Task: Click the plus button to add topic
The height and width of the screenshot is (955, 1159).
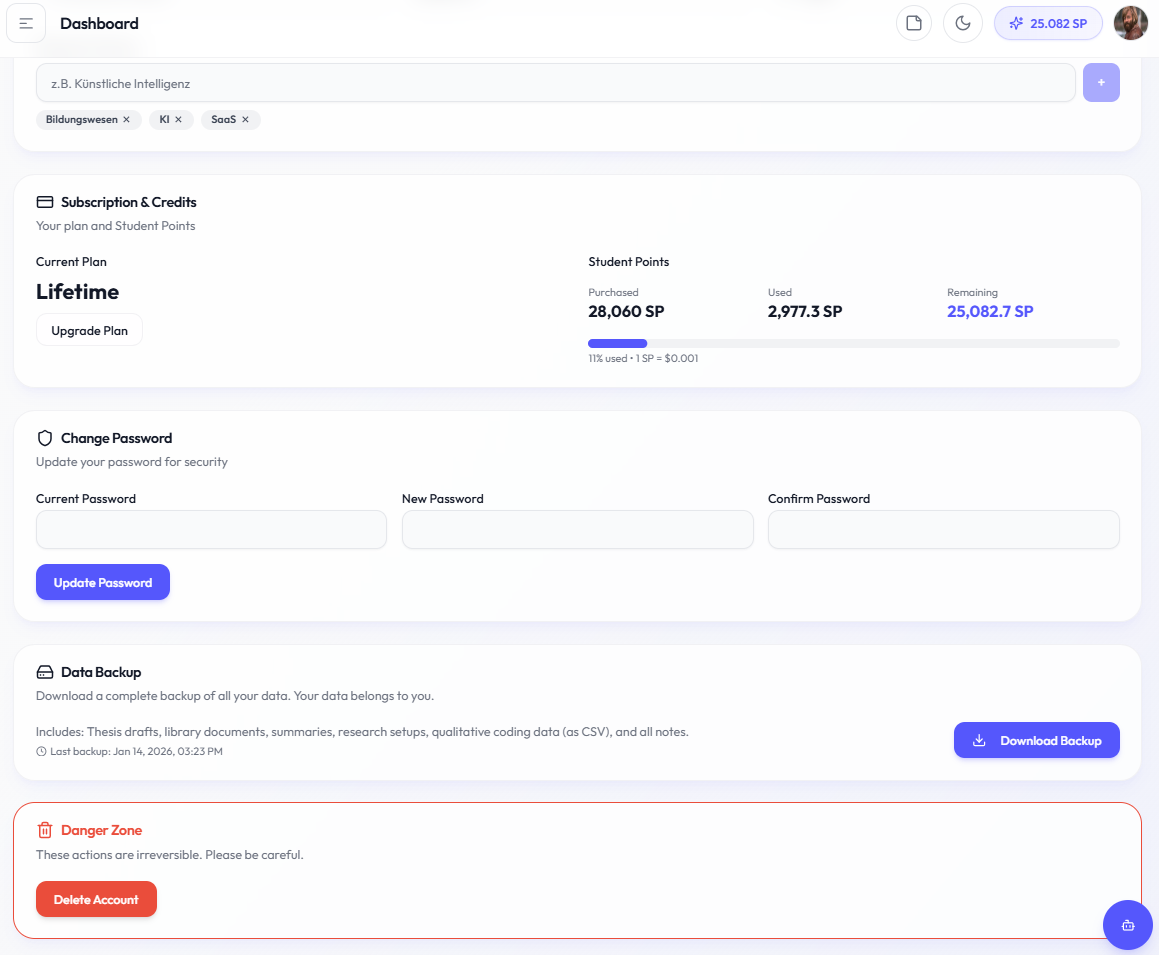Action: click(1101, 83)
